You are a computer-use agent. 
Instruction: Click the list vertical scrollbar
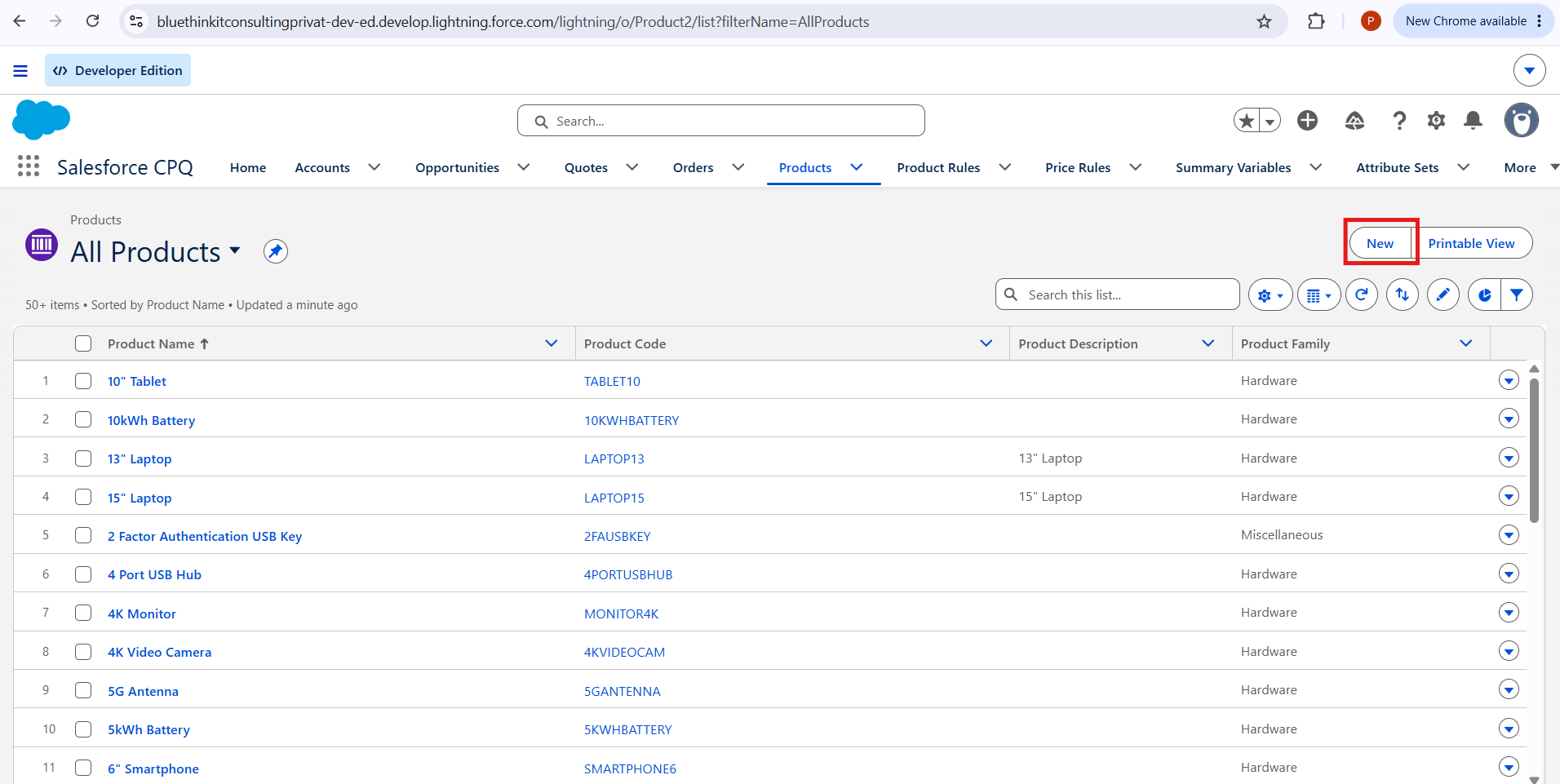(1534, 450)
